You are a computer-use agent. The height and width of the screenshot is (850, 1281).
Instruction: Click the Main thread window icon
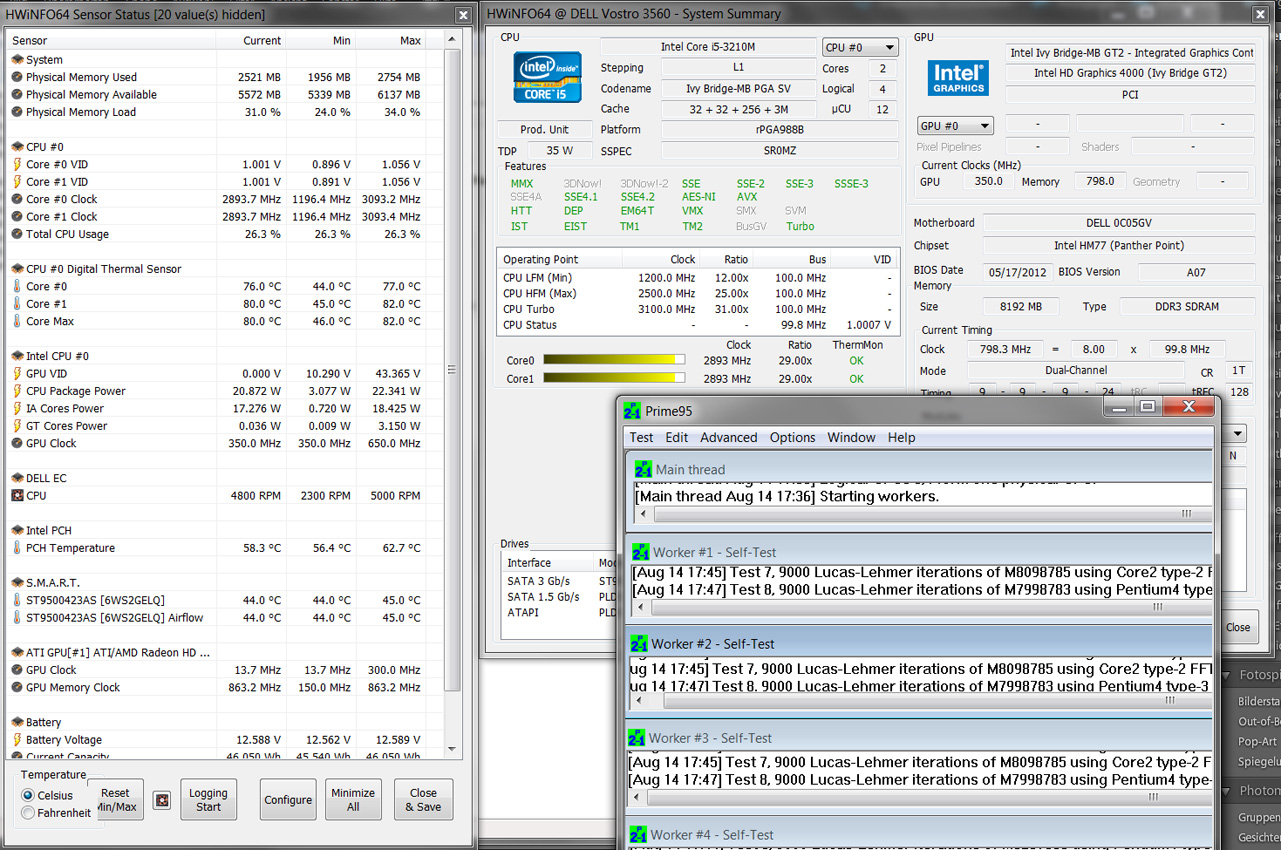[643, 469]
